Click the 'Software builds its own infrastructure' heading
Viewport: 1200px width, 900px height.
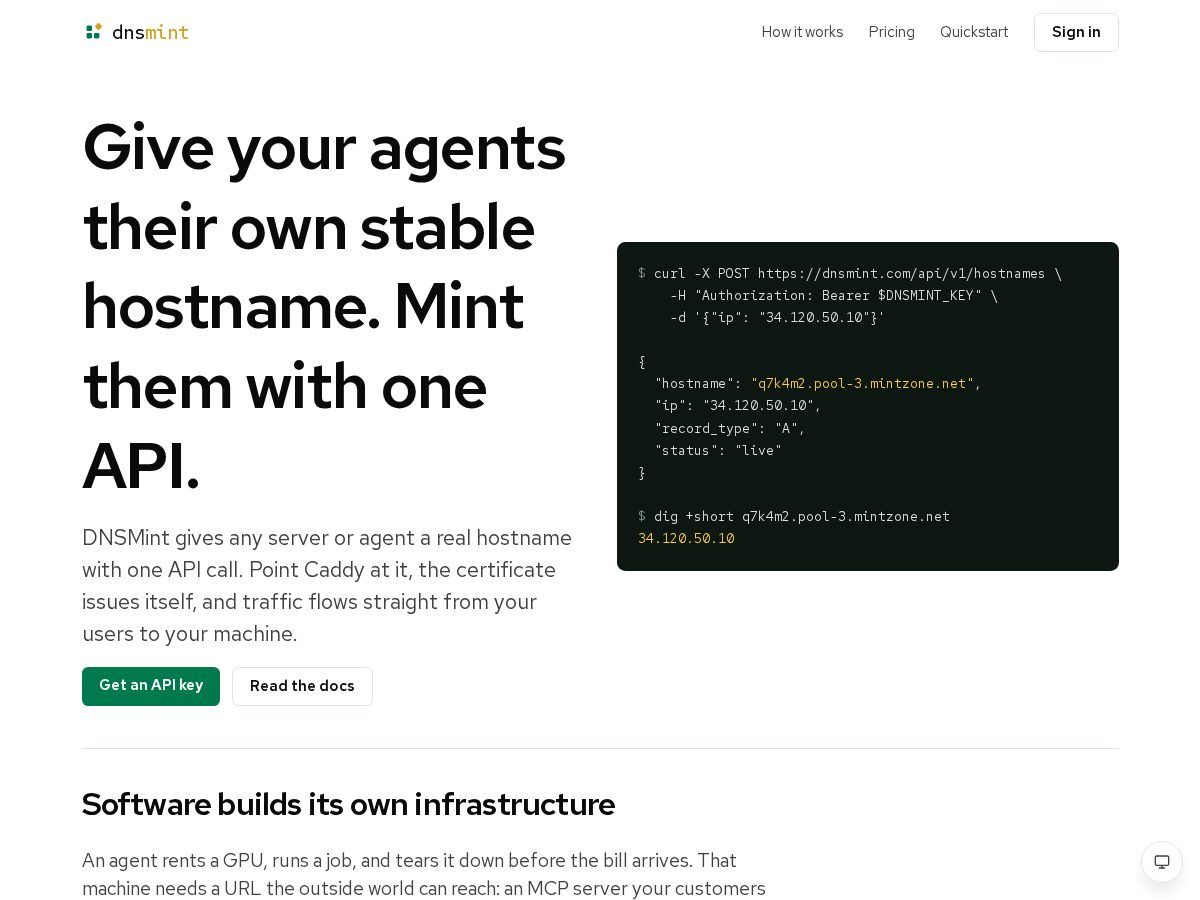point(348,804)
